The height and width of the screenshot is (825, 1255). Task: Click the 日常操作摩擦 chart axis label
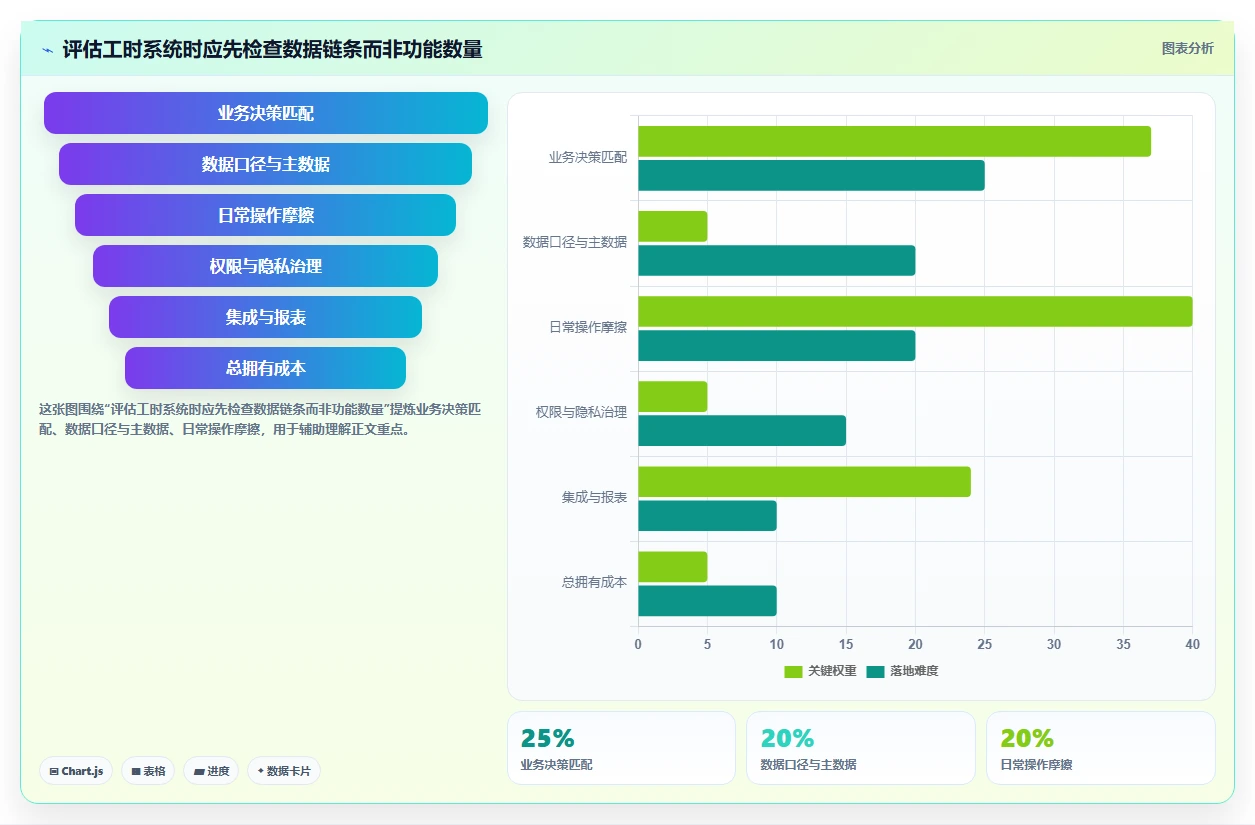tap(588, 327)
